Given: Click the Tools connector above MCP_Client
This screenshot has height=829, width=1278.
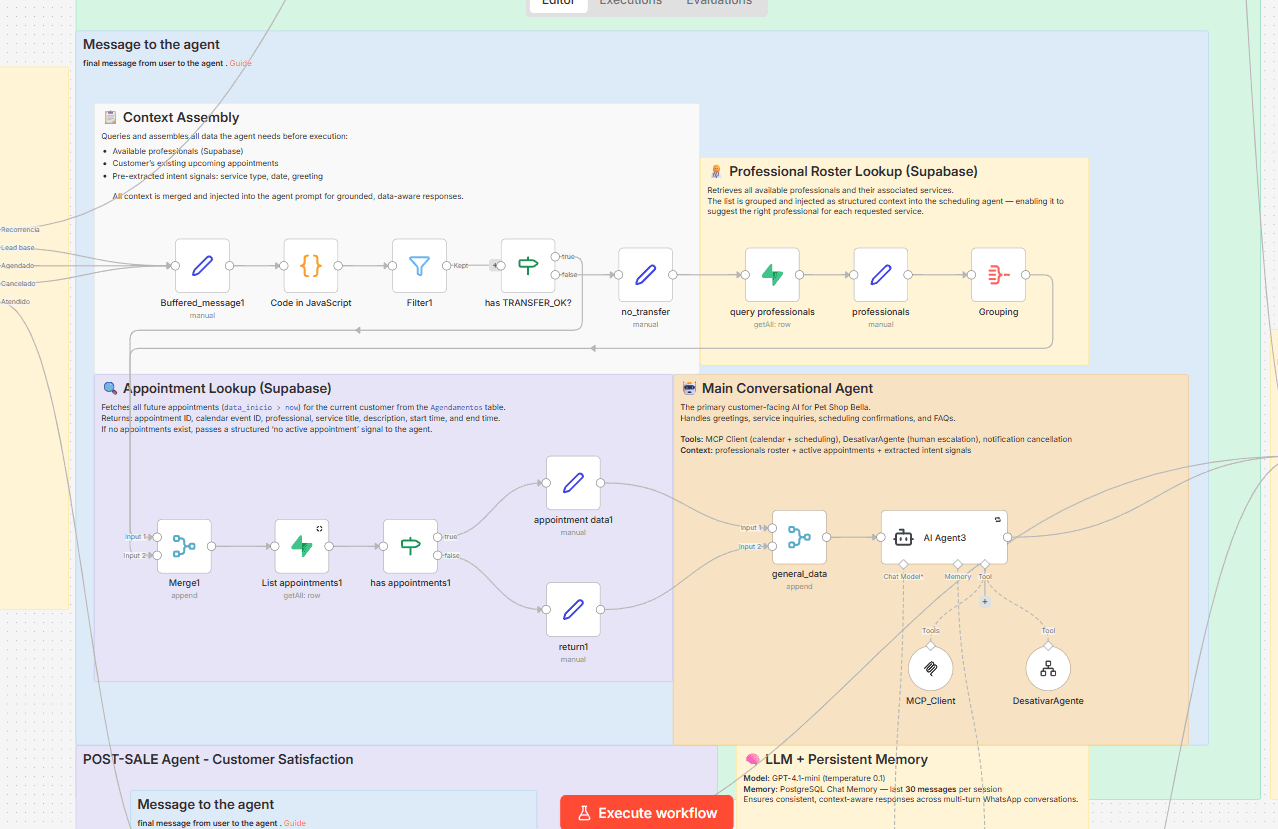Looking at the screenshot, I should coord(930,646).
